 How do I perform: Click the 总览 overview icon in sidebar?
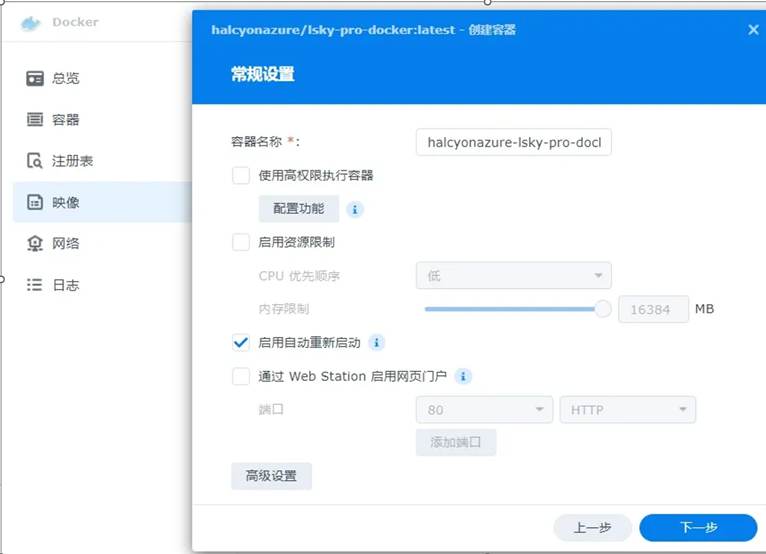click(35, 78)
